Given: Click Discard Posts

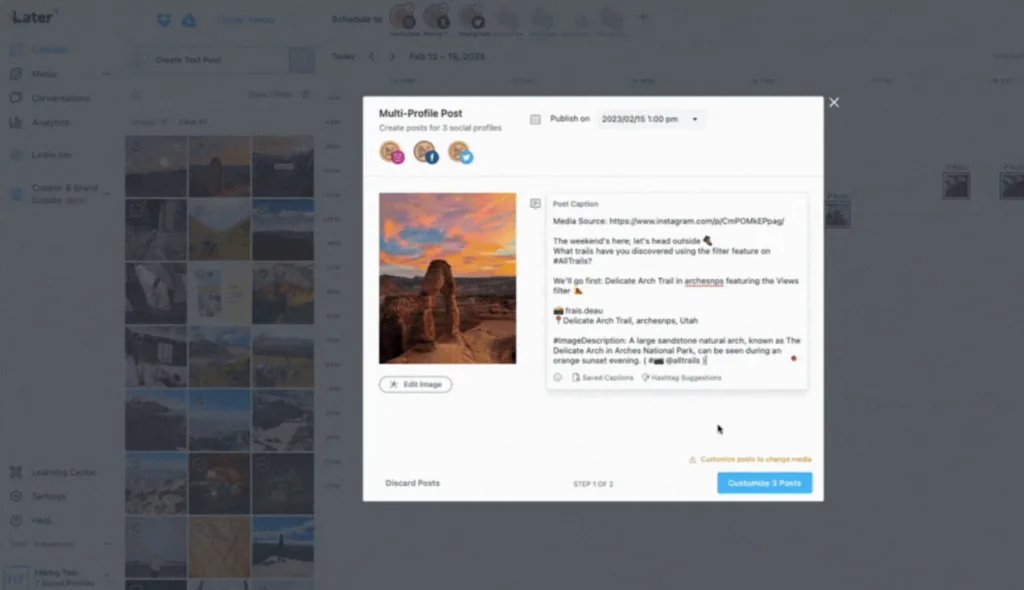Looking at the screenshot, I should (x=413, y=483).
